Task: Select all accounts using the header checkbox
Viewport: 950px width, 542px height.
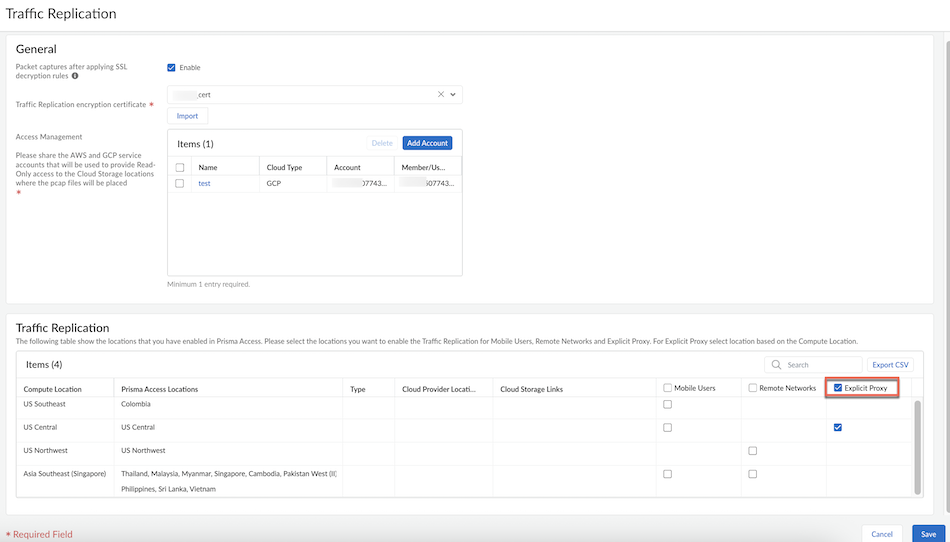Action: point(180,167)
